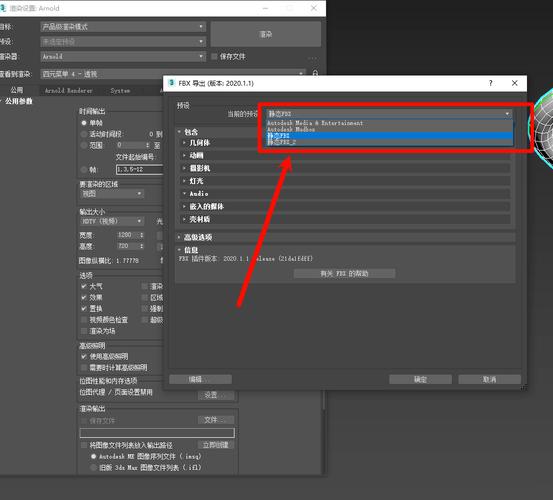Select legacy 3ds Max image file list (ifl) radio

pyautogui.click(x=93, y=467)
